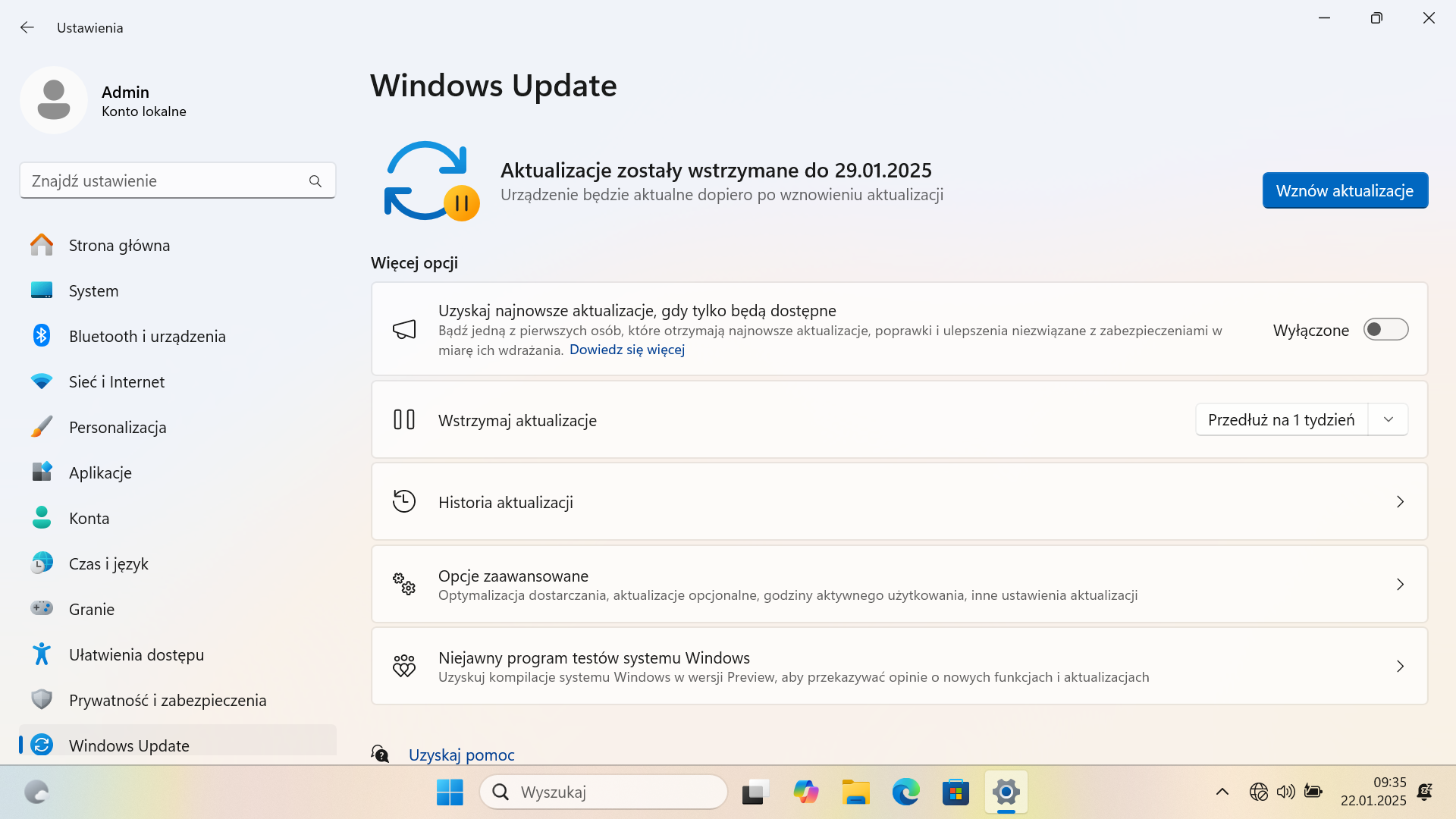Open Opcje zaawansowane via its chevron
1456x819 pixels.
pyautogui.click(x=1401, y=584)
